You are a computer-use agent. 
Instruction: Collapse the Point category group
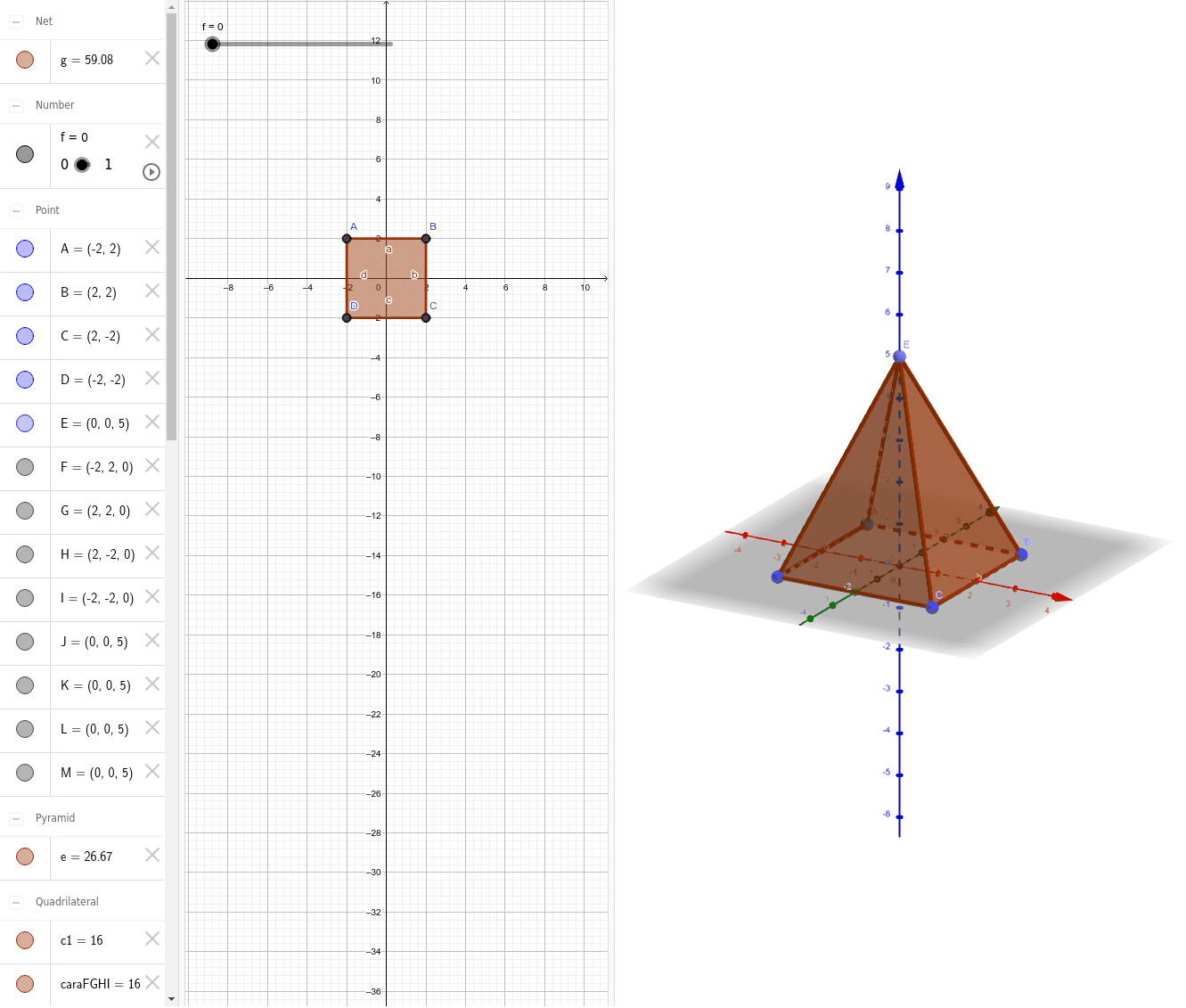click(16, 210)
